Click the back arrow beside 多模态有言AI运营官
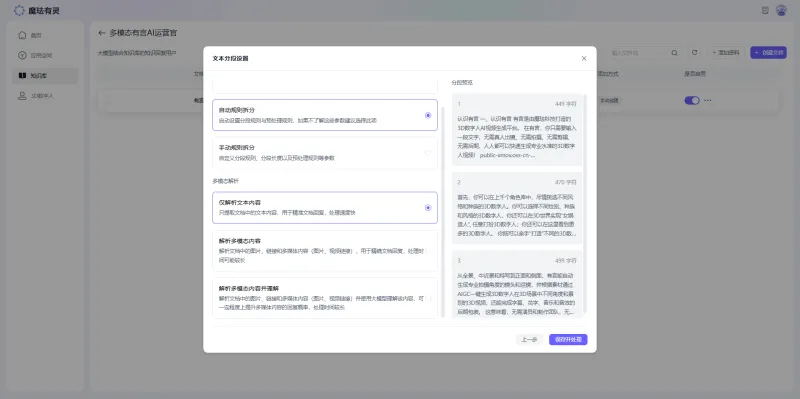The height and width of the screenshot is (399, 800). click(x=102, y=33)
